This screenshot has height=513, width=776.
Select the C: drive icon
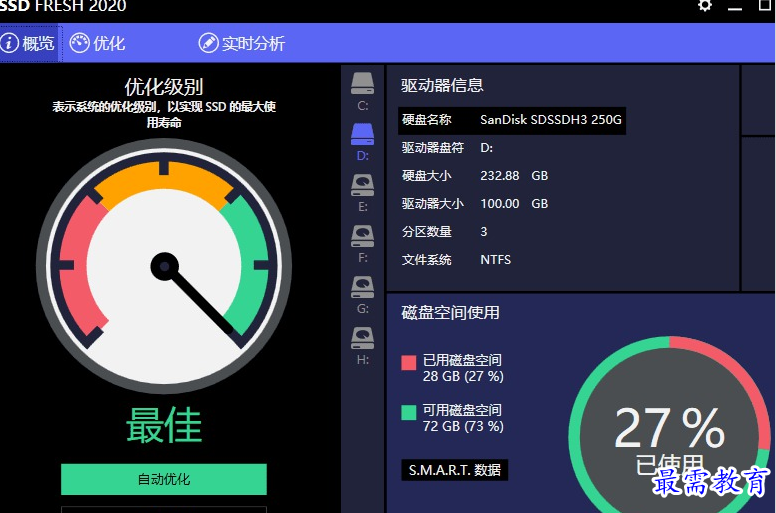coord(362,84)
